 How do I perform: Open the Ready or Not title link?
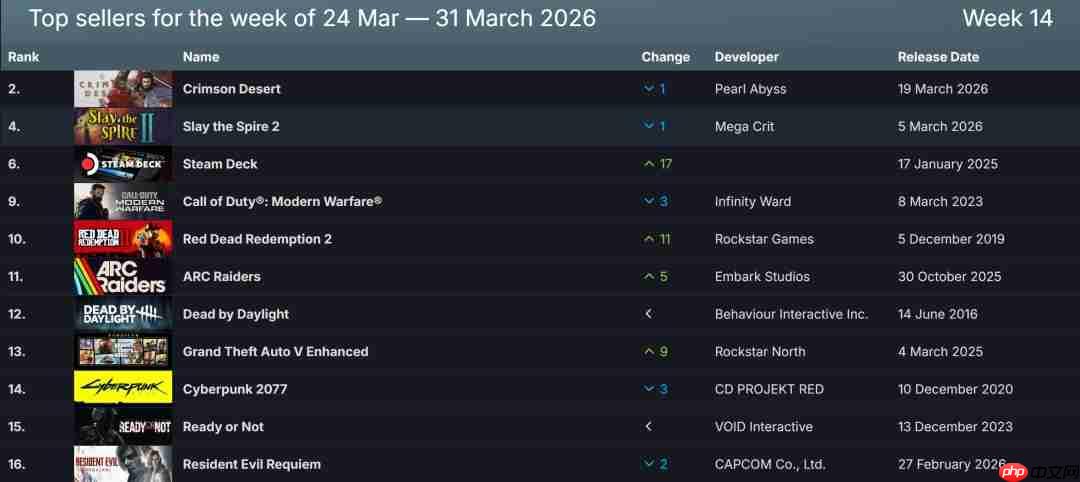coord(223,427)
